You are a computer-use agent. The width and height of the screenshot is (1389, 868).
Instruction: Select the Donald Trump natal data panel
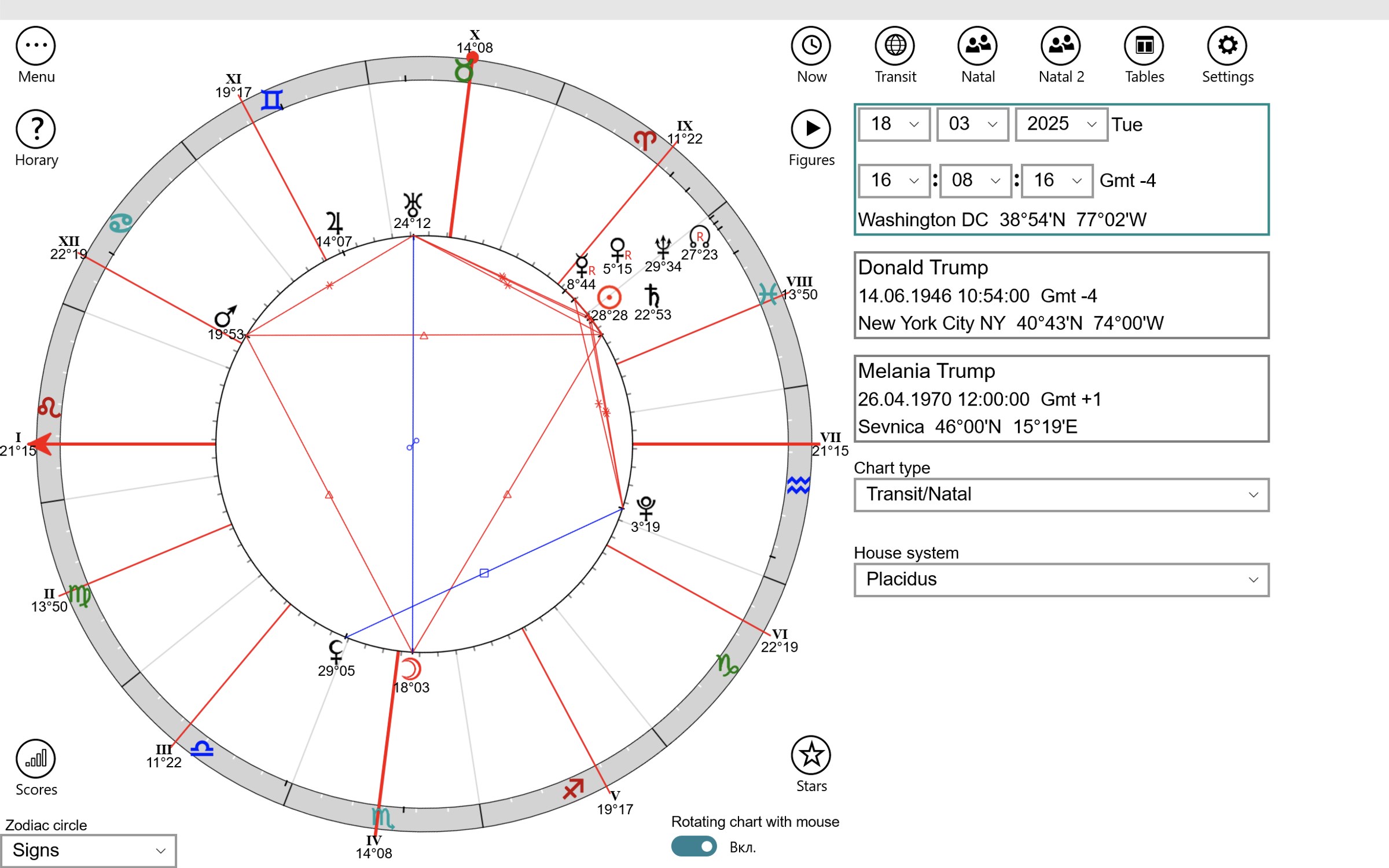(1061, 295)
